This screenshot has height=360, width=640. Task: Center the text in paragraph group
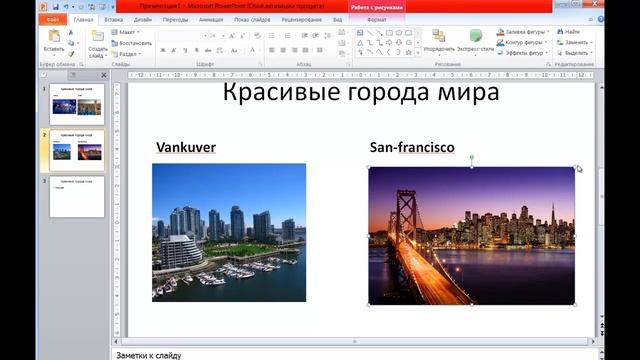click(x=283, y=50)
